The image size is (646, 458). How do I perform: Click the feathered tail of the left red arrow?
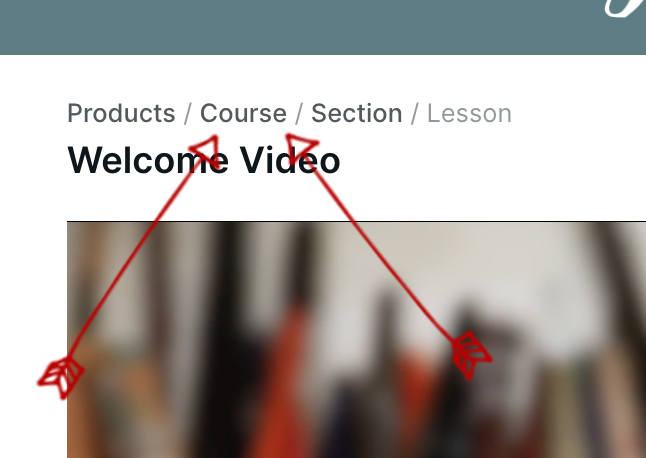(x=61, y=377)
